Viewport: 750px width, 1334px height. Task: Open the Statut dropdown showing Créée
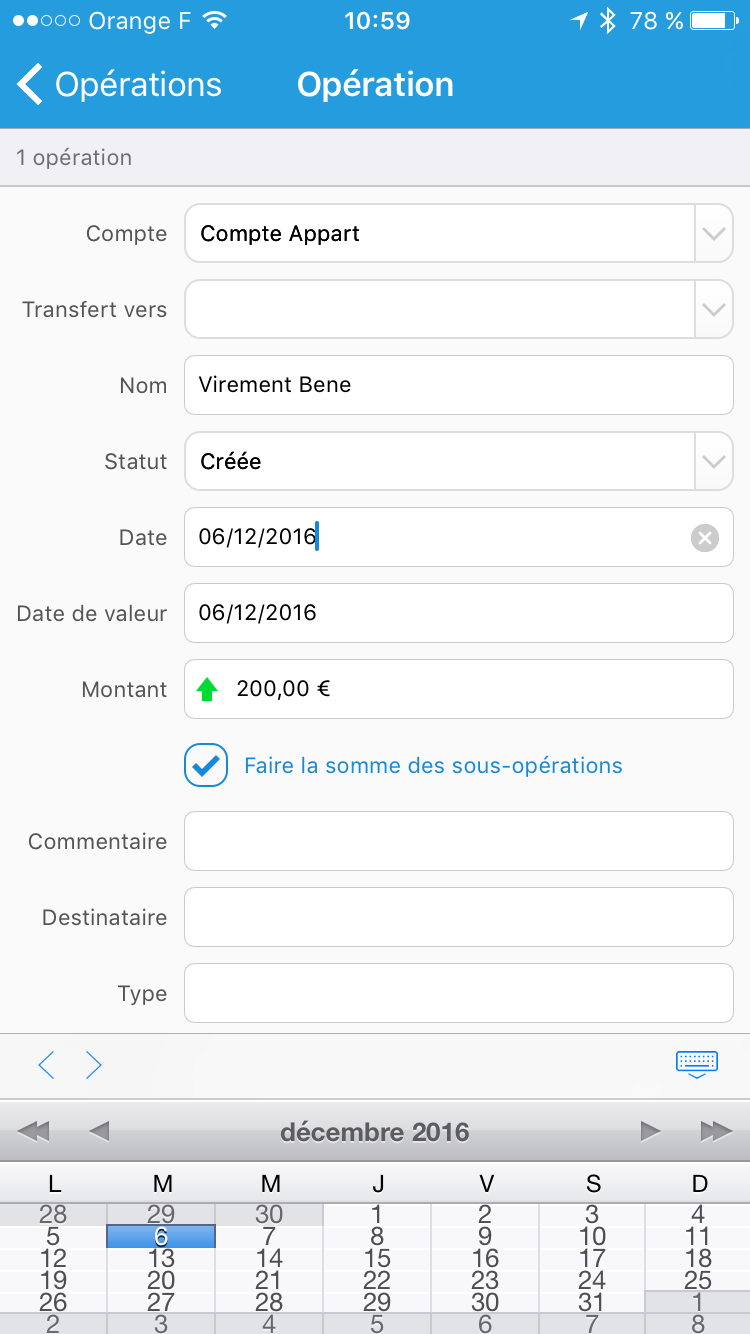point(459,461)
